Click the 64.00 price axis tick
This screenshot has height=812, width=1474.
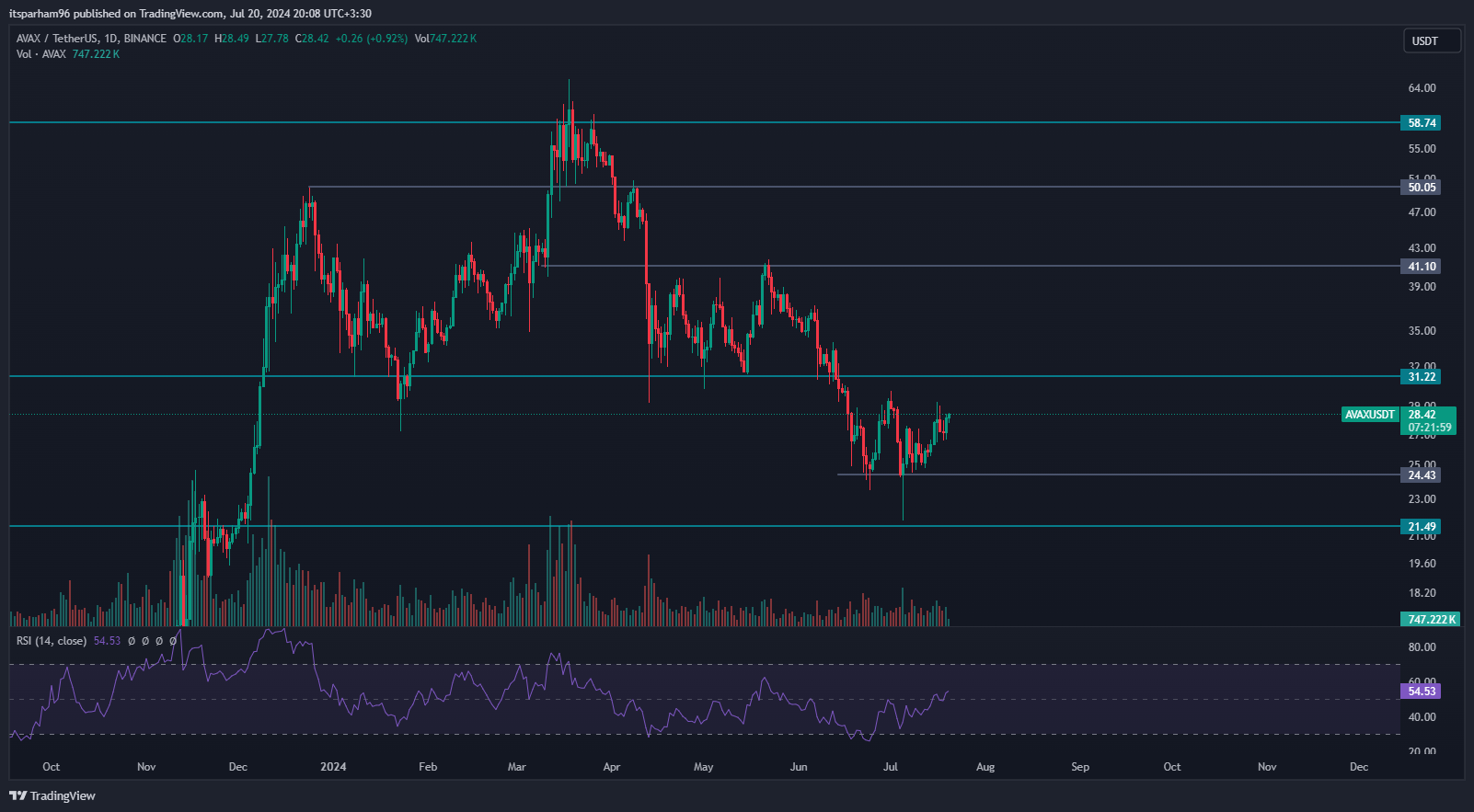pos(1422,88)
